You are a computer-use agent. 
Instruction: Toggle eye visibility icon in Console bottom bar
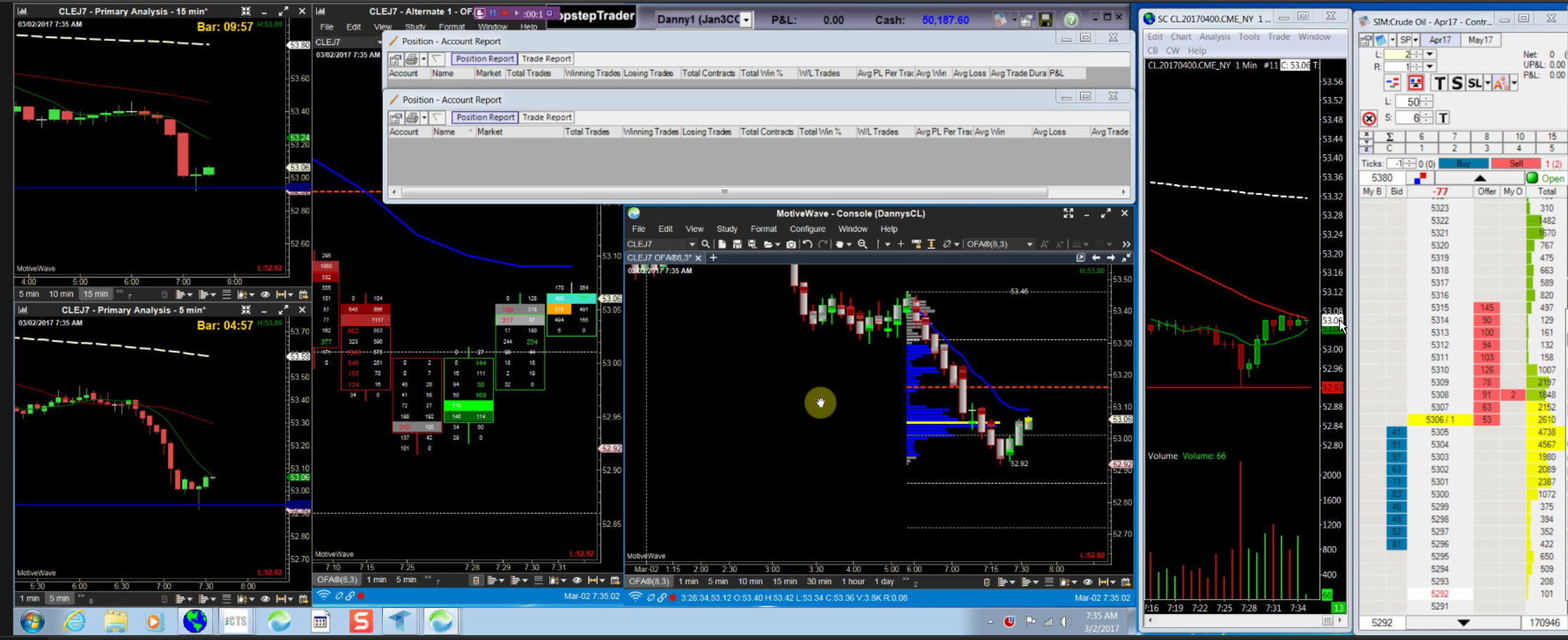coord(1088,582)
